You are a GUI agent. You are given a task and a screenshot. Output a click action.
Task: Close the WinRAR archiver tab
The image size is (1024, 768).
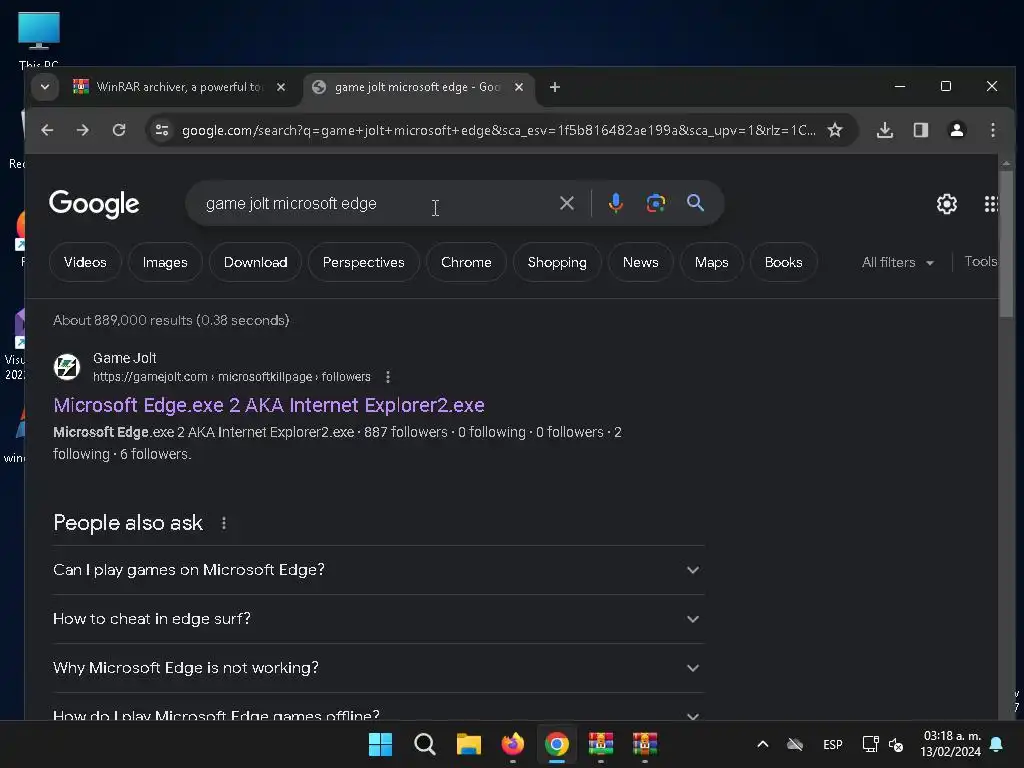pyautogui.click(x=281, y=87)
